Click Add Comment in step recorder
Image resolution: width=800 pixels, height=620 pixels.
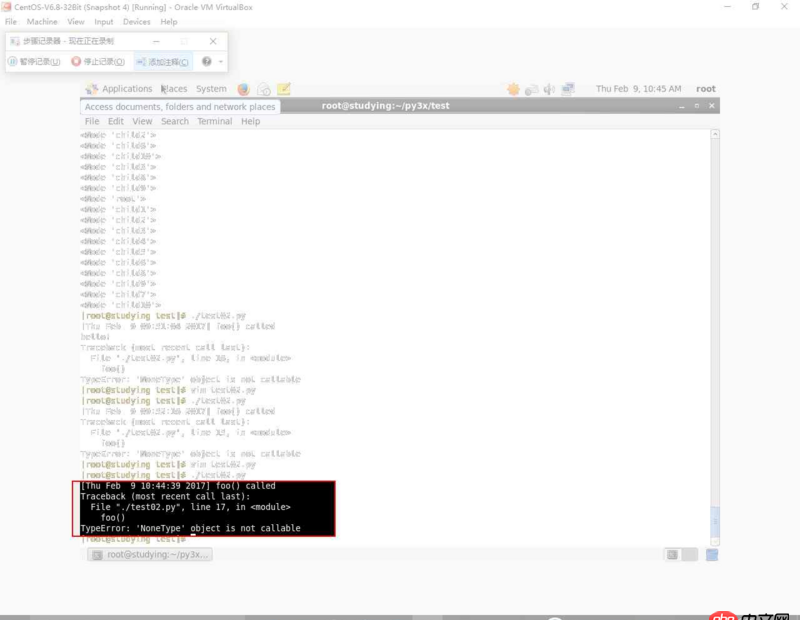[163, 62]
